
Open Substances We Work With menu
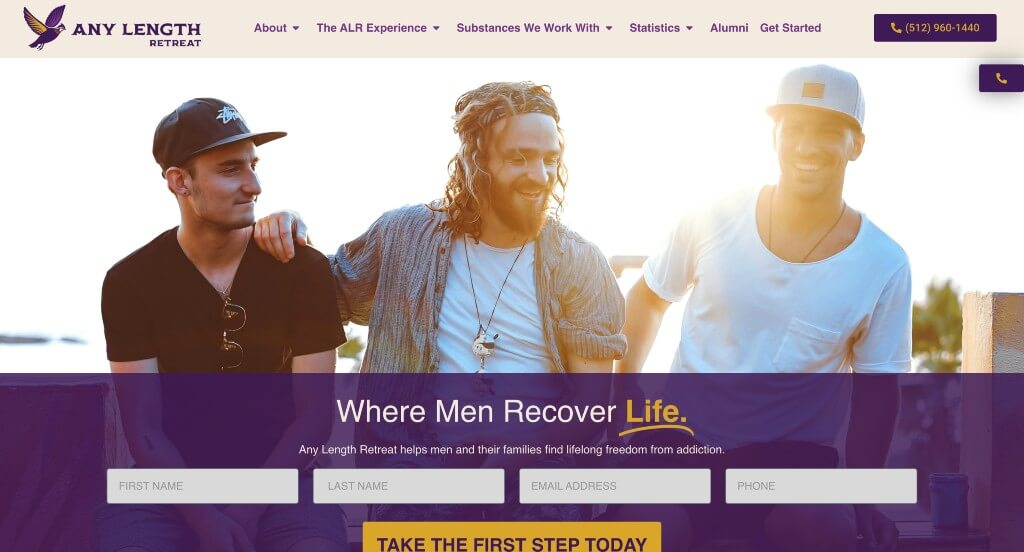coord(528,28)
